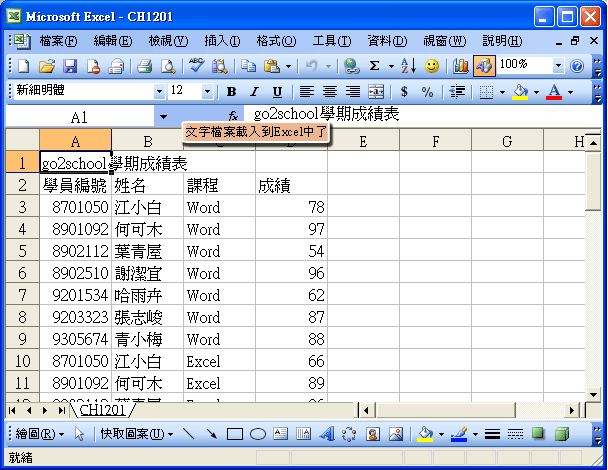
Task: Select the Rectangle drawing tool
Action: 235,434
